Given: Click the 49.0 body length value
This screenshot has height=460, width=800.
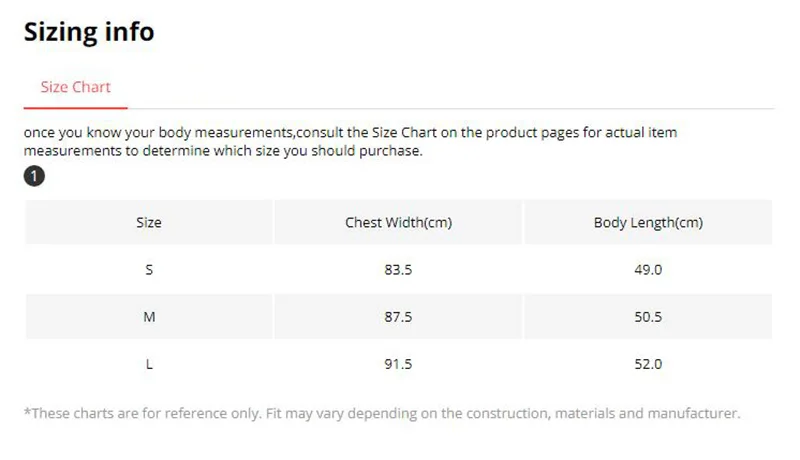Looking at the screenshot, I should 648,270.
